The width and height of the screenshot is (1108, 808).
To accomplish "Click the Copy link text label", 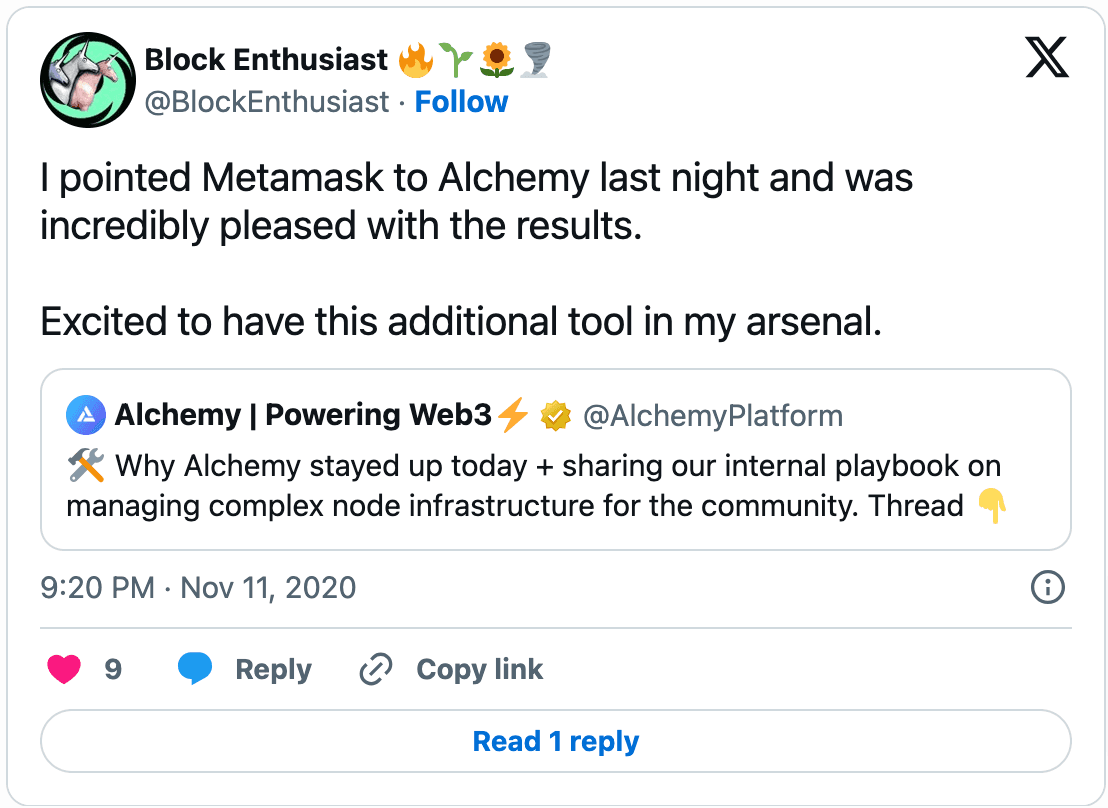I will coord(479,669).
